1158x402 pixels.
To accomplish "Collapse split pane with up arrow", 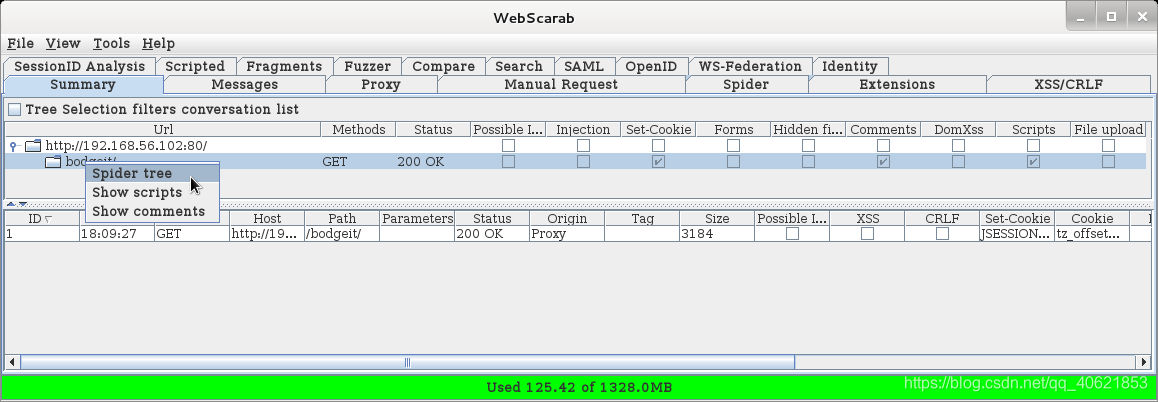I will (x=11, y=204).
